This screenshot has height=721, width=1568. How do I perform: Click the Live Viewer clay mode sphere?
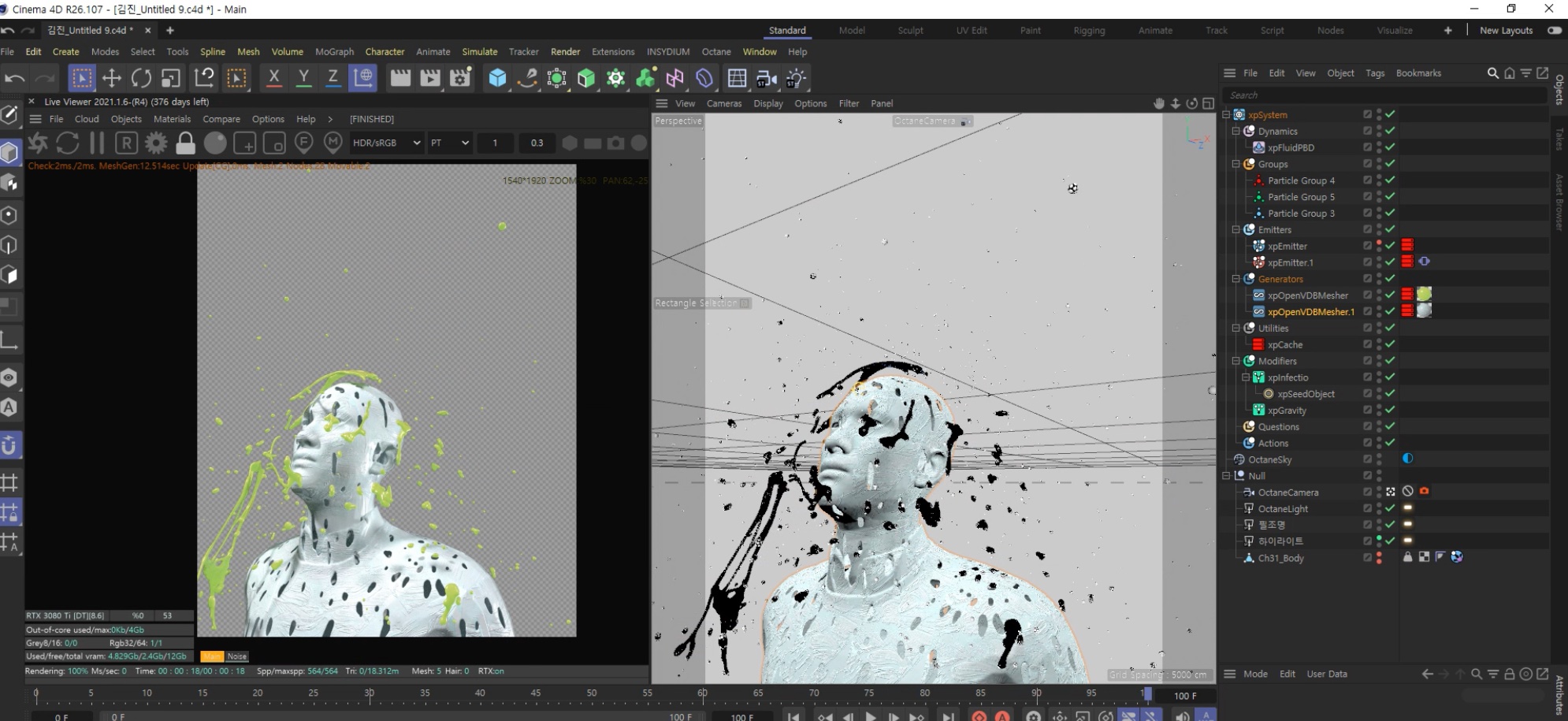click(215, 143)
